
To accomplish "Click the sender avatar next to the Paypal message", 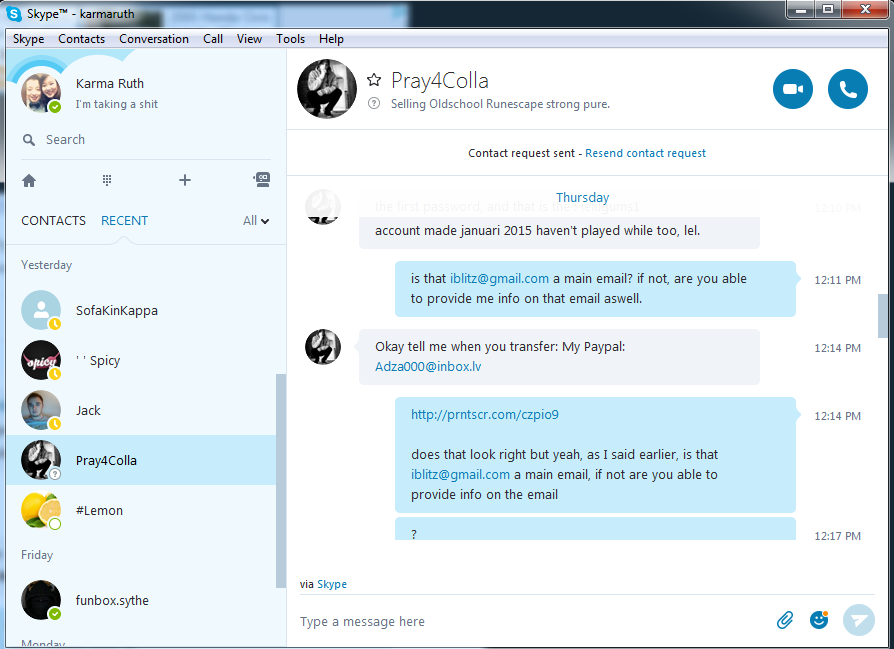I will (323, 347).
